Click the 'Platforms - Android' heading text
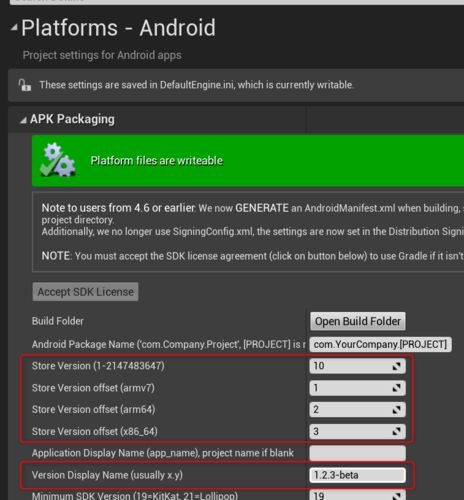This screenshot has height=500, width=464. 118,28
